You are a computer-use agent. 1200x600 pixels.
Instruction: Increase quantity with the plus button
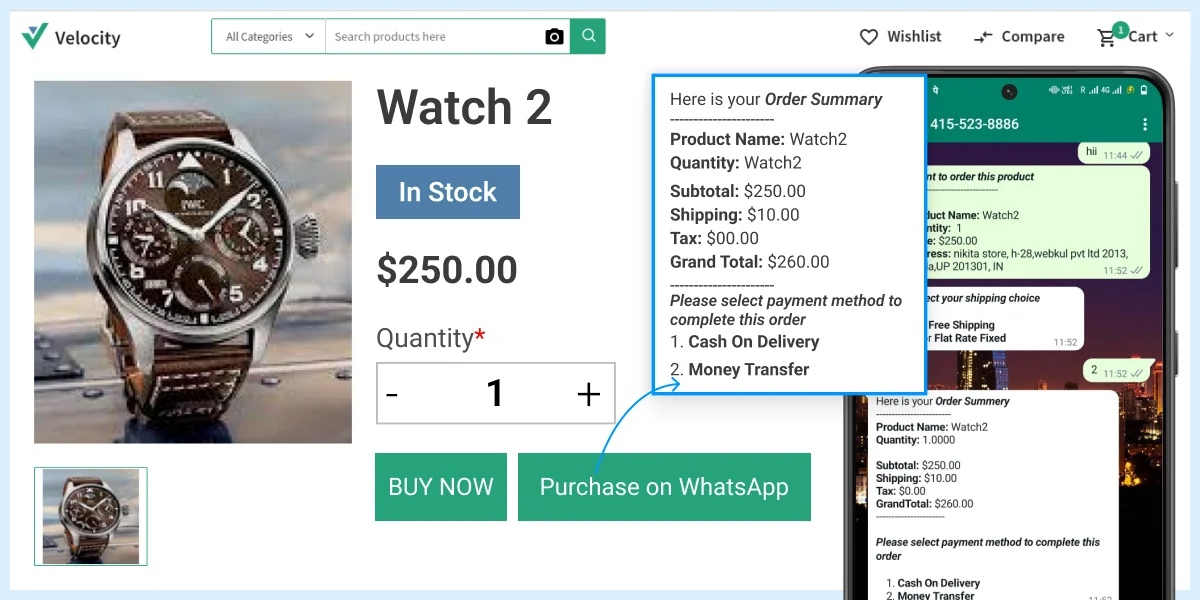tap(589, 394)
